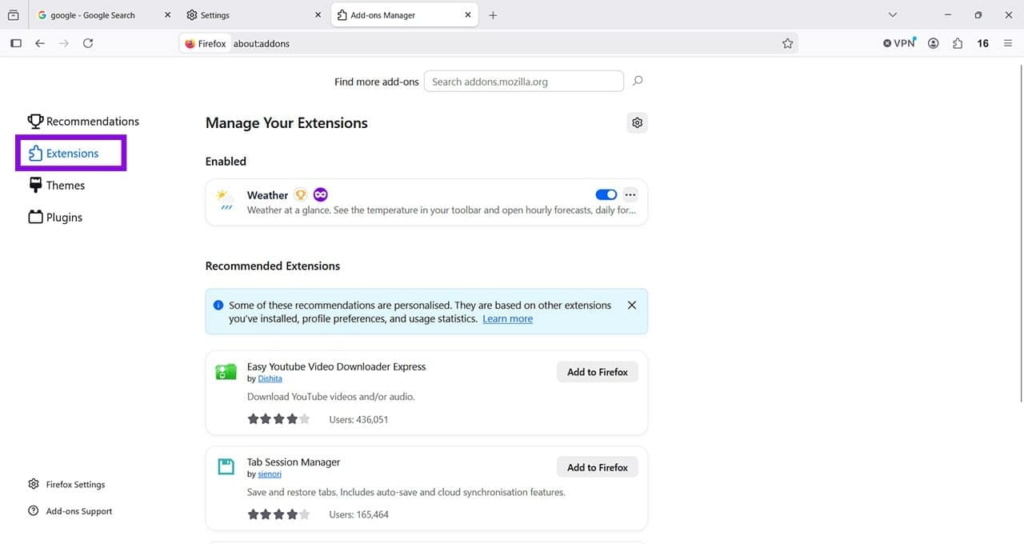The width and height of the screenshot is (1024, 544).
Task: Open a new tab with plus button
Action: [492, 15]
